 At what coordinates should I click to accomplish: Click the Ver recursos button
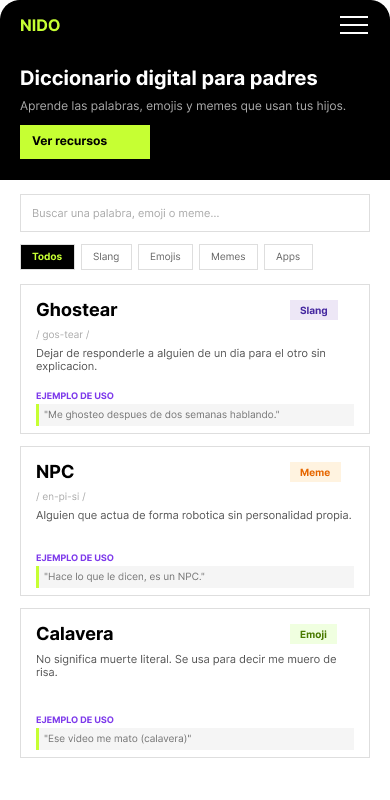85,142
